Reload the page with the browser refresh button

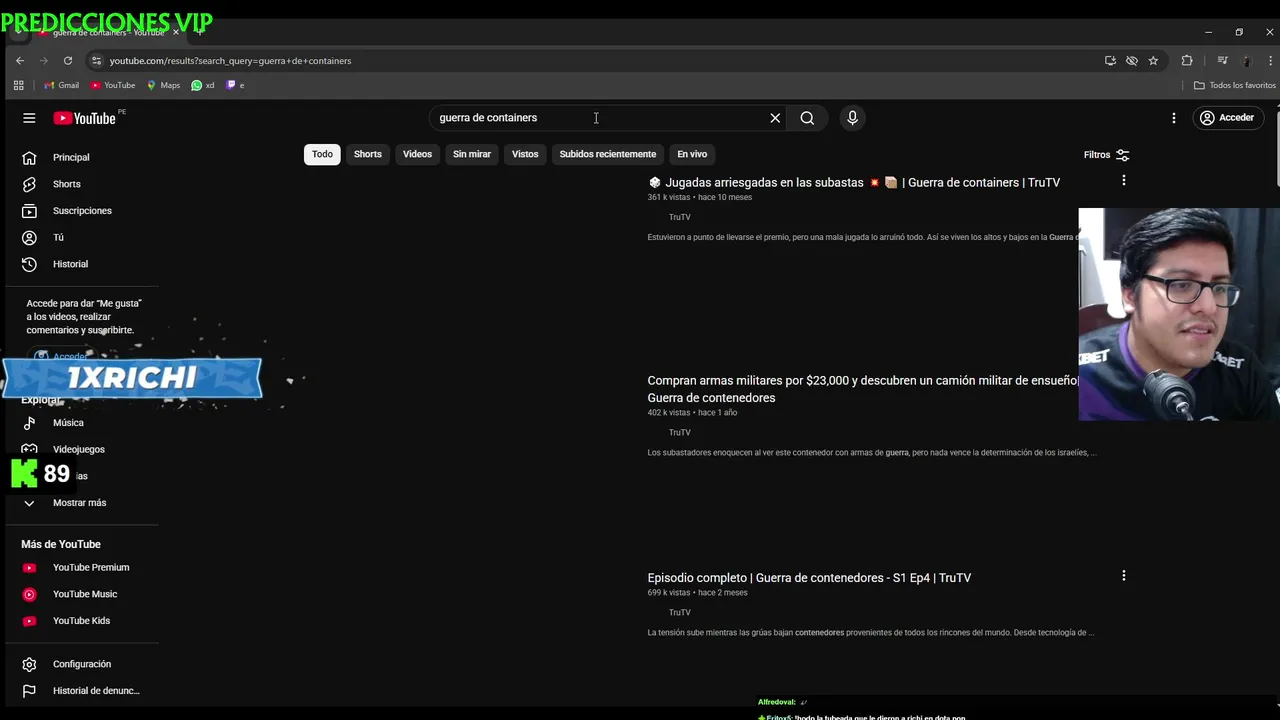coord(68,61)
